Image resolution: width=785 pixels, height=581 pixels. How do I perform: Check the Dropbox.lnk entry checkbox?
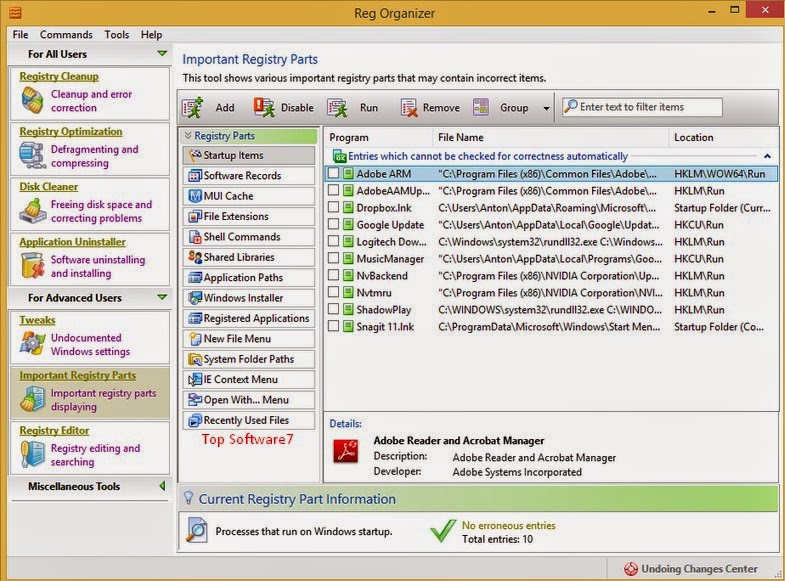(333, 208)
